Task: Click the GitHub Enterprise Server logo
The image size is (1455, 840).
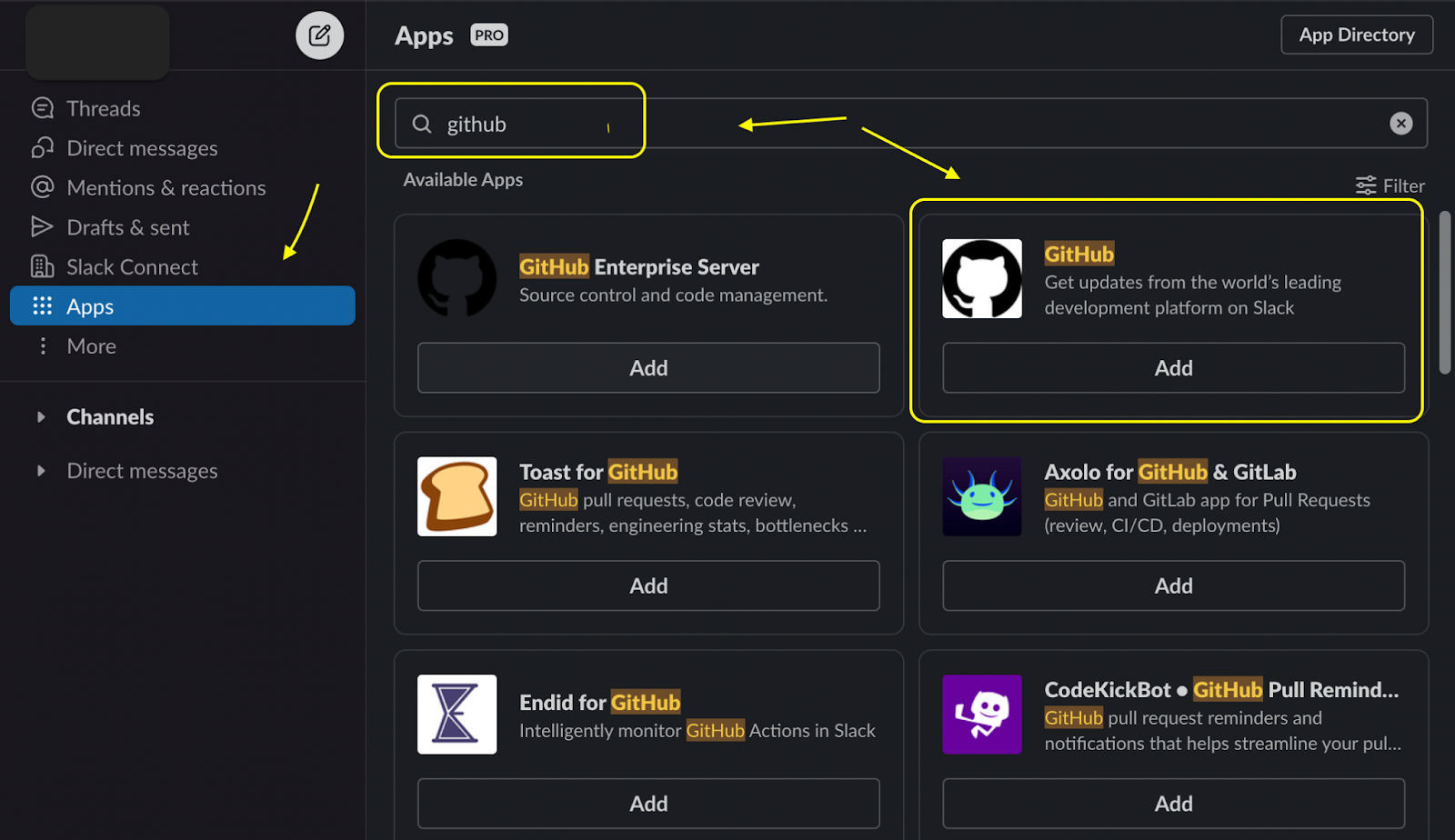Action: tap(457, 278)
